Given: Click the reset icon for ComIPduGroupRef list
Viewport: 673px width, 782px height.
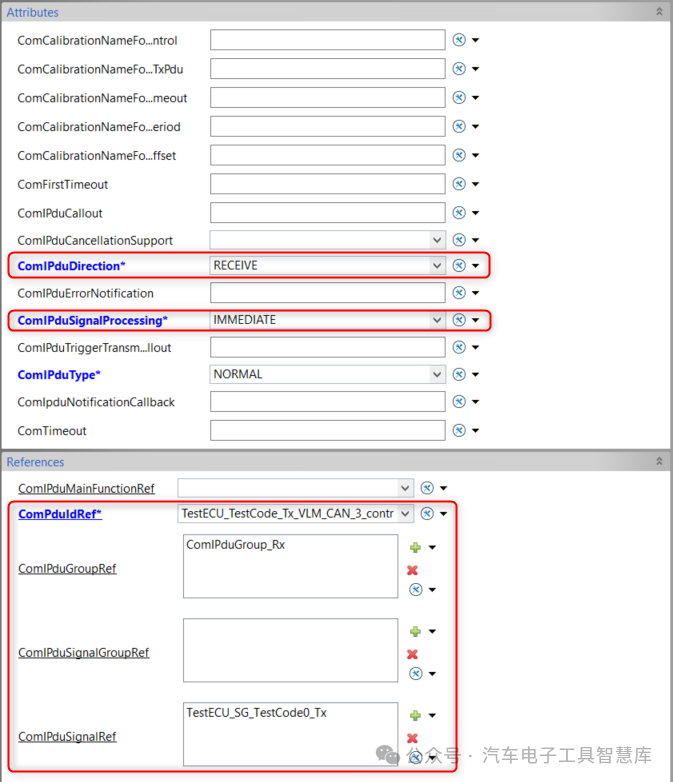Looking at the screenshot, I should pos(416,589).
